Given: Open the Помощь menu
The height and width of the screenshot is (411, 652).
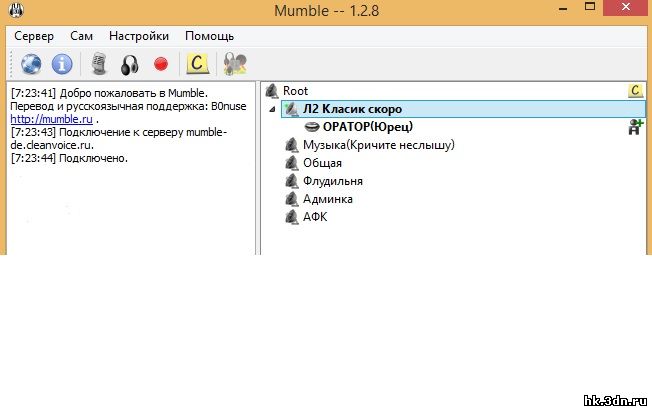Looking at the screenshot, I should [x=209, y=36].
